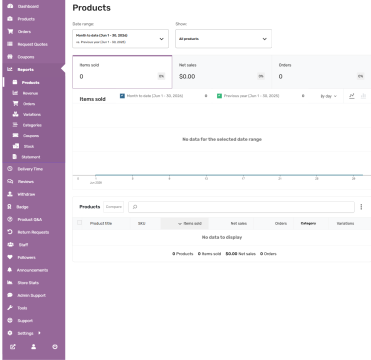371x360 pixels.
Task: Click the Reports chart icon
Action: [10, 69]
